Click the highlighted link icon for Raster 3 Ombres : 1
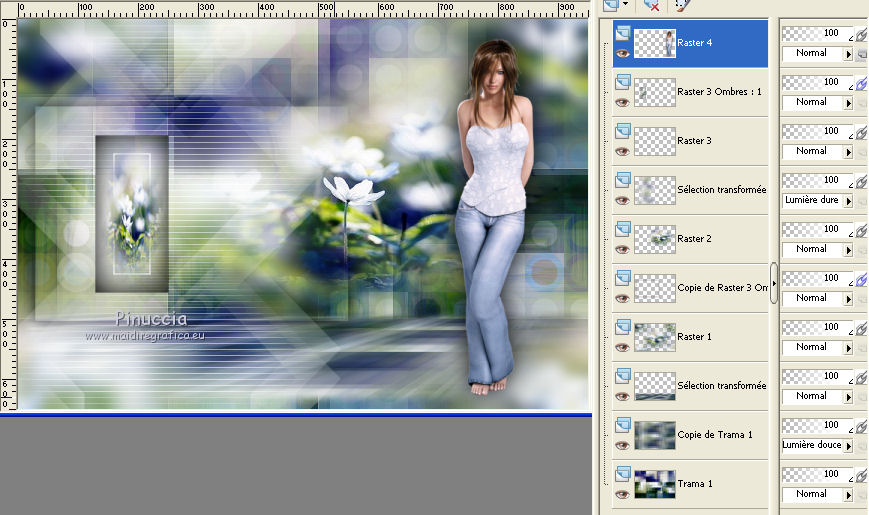 (860, 82)
